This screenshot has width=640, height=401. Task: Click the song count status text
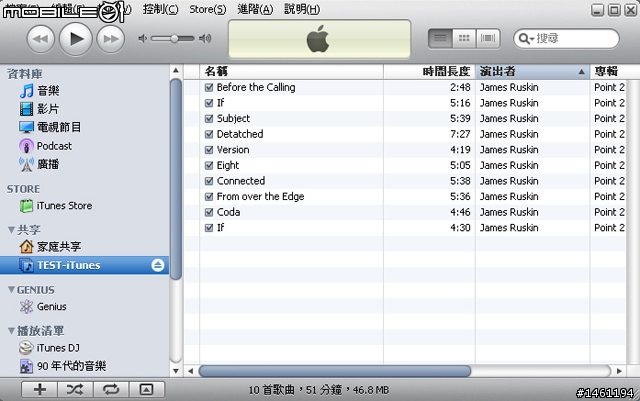point(318,390)
